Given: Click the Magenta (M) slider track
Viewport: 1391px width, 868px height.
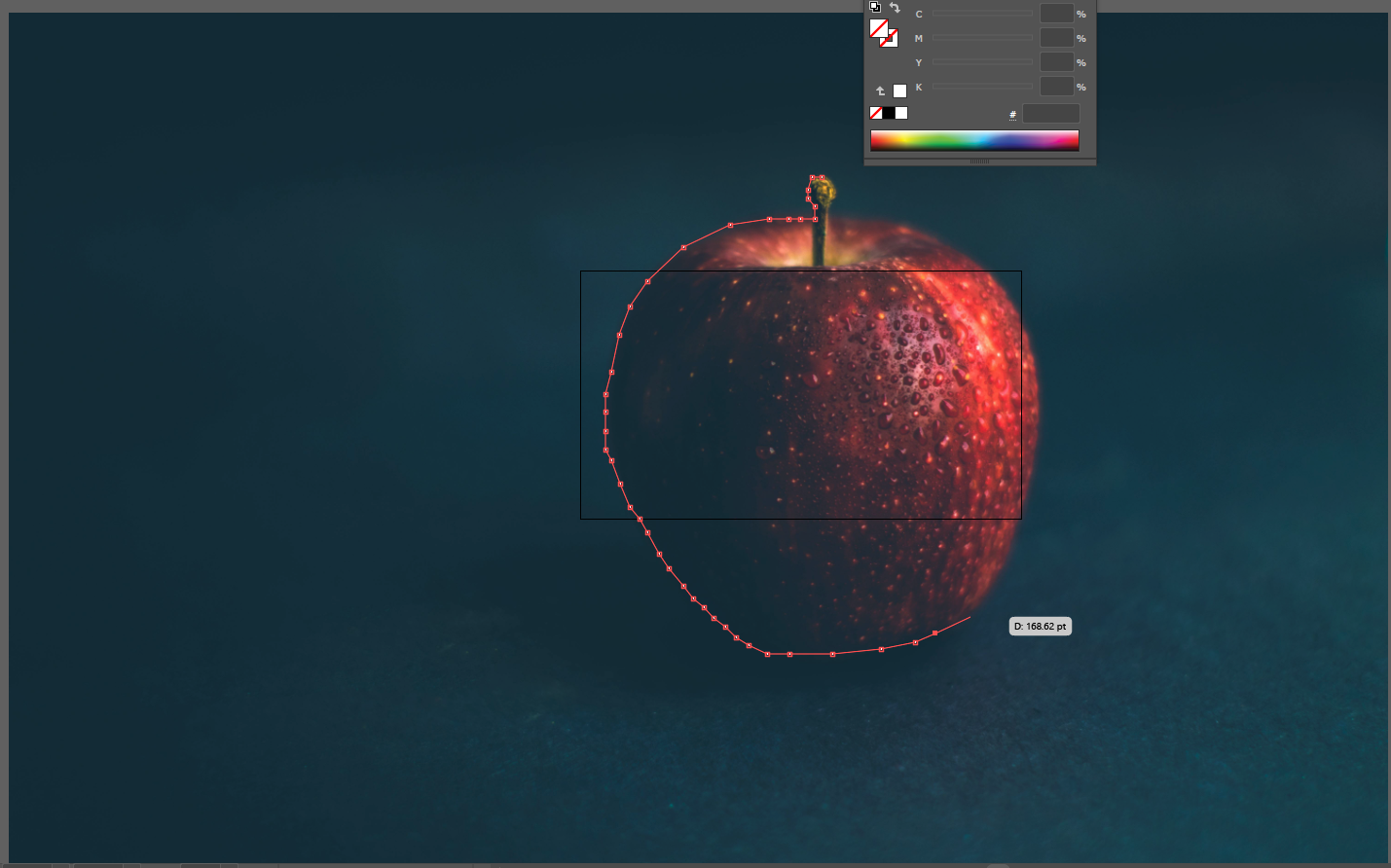Looking at the screenshot, I should (x=982, y=38).
